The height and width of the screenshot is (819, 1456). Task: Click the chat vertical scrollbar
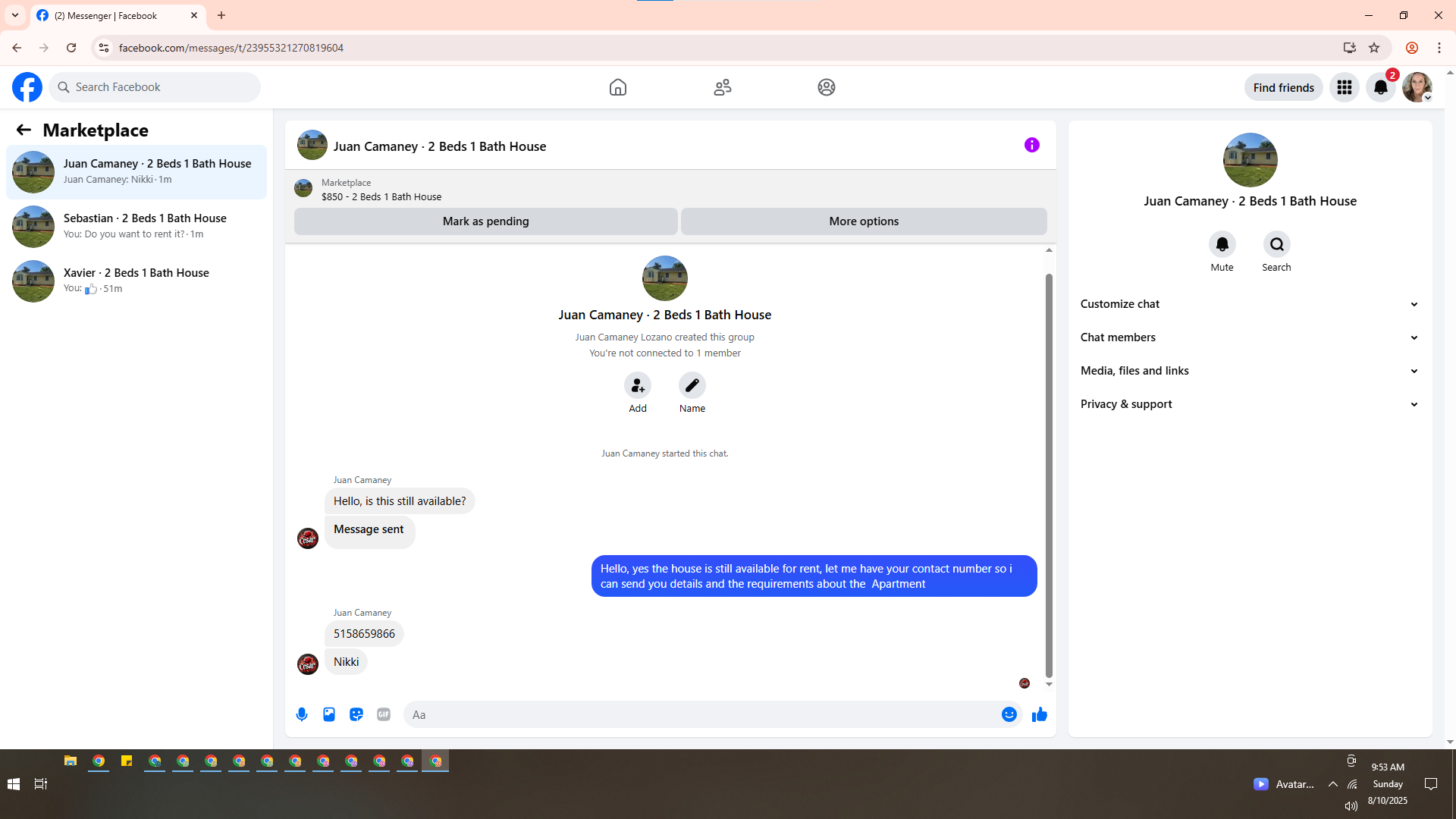1049,470
